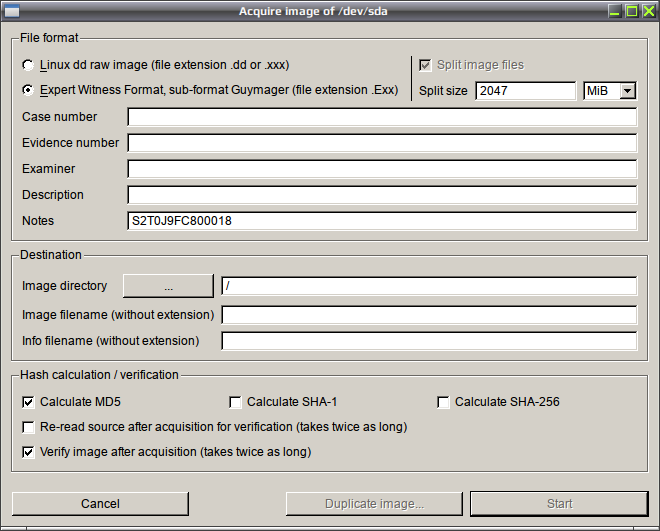
Task: Maximize the Acquire image window
Action: 632,11
